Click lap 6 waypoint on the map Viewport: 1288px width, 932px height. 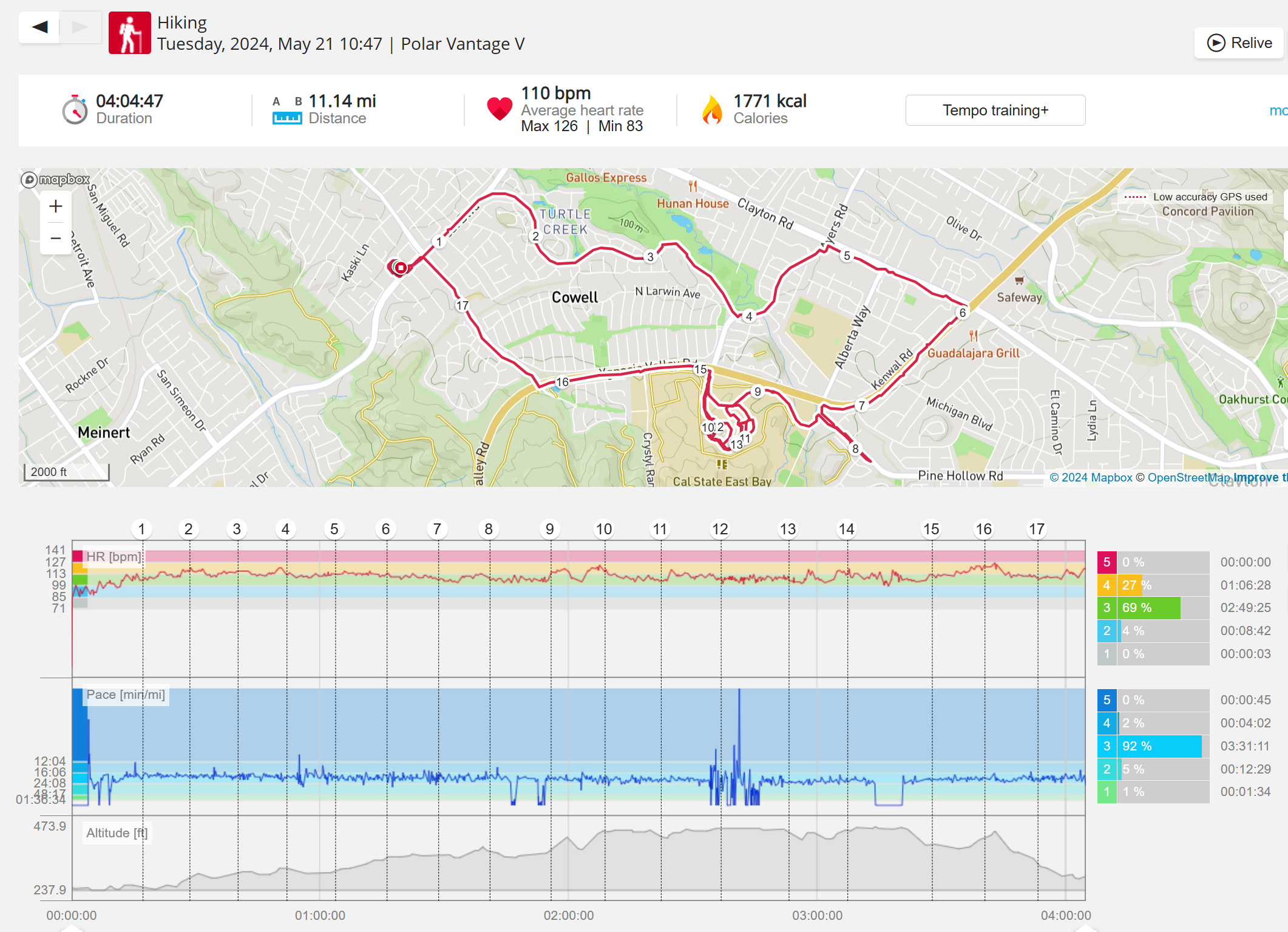(963, 313)
